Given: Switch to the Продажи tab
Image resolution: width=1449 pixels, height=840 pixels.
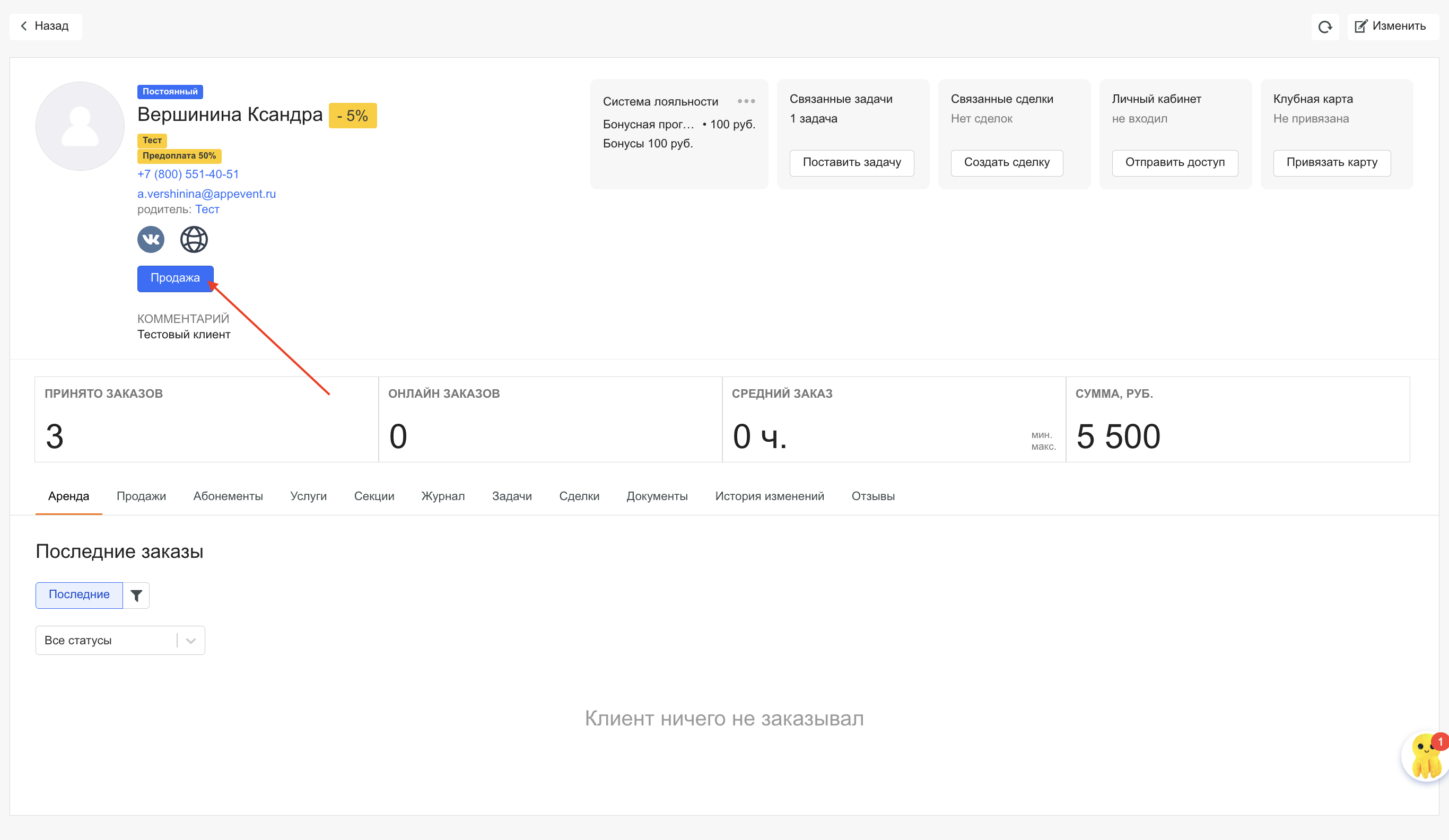Looking at the screenshot, I should pos(141,496).
